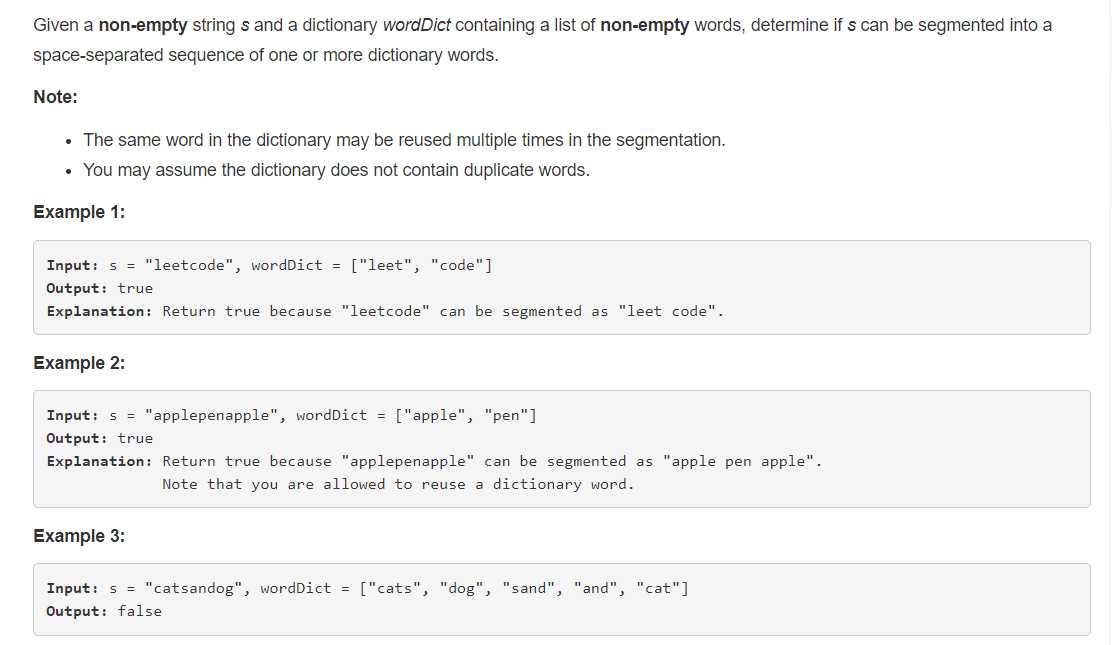
Task: Click Explanation mentioning "apple pen apple"
Action: point(434,461)
